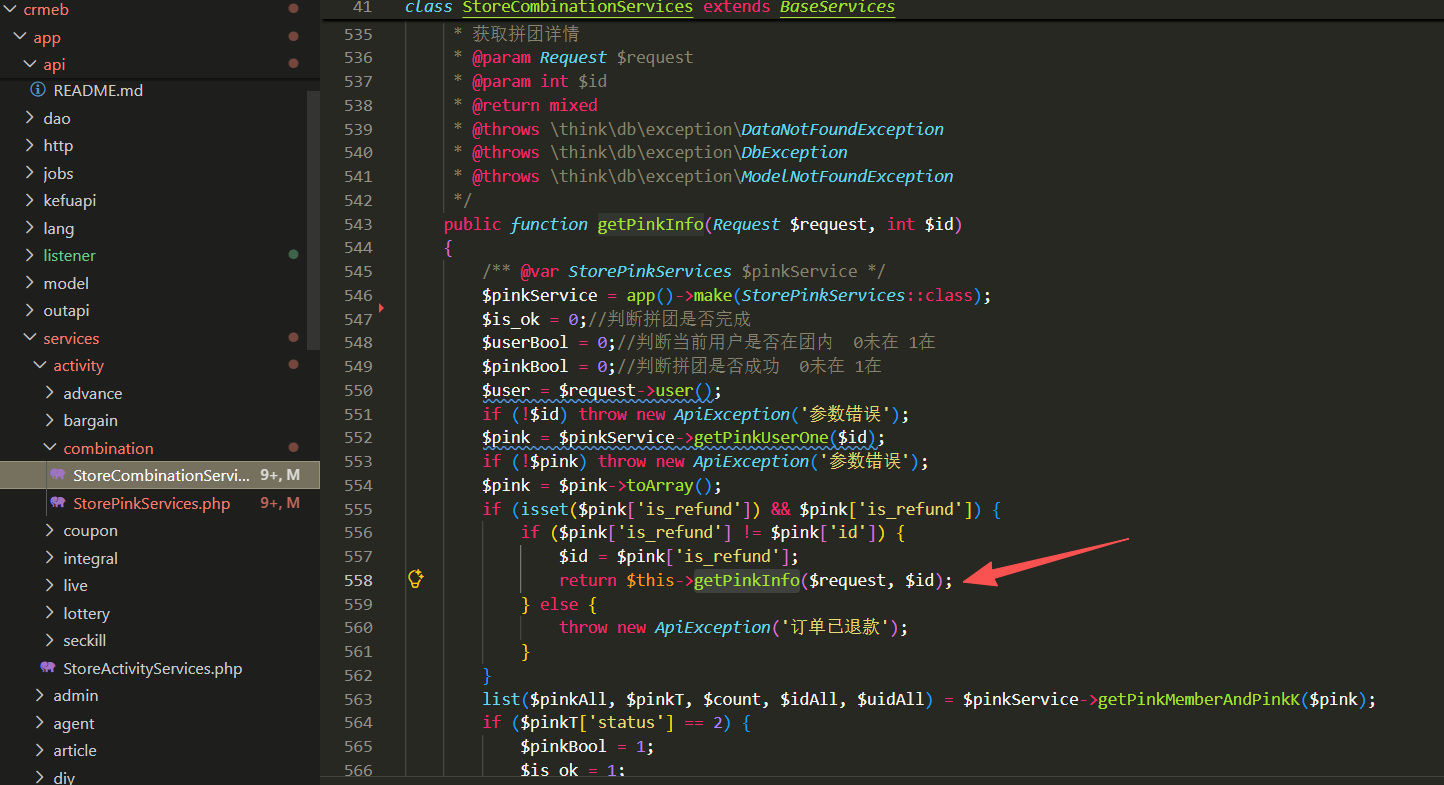Click line number 555 in the gutter
The width and height of the screenshot is (1444, 785).
tap(357, 509)
